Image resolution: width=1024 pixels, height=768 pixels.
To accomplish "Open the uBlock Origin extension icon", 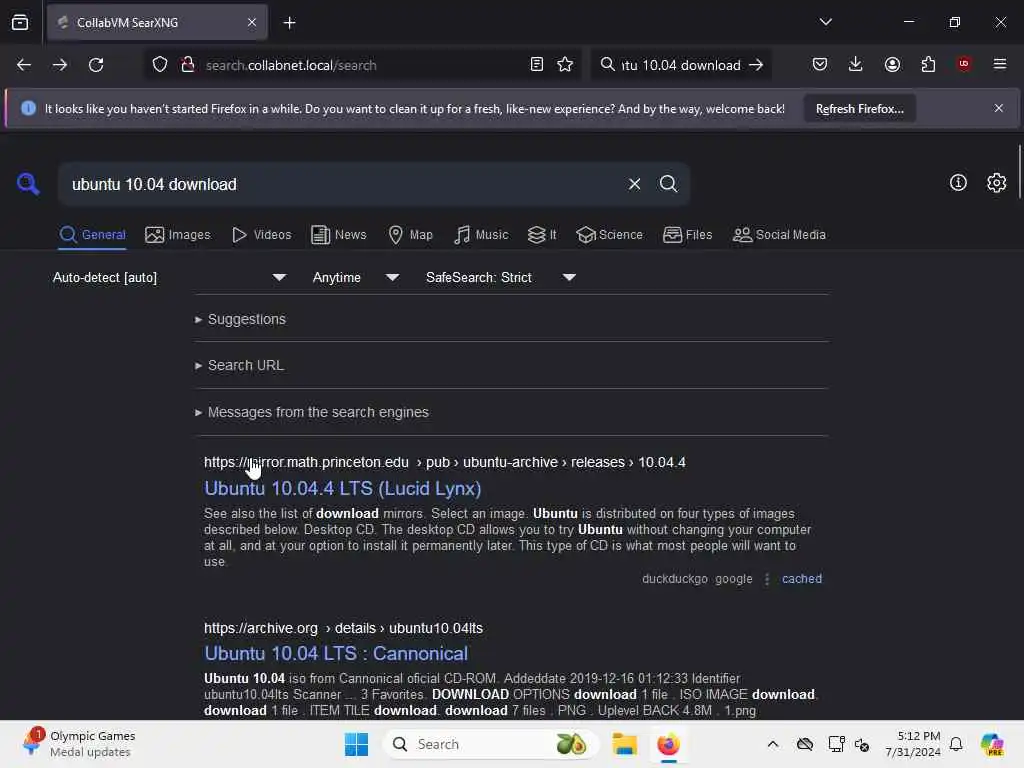I will click(964, 64).
